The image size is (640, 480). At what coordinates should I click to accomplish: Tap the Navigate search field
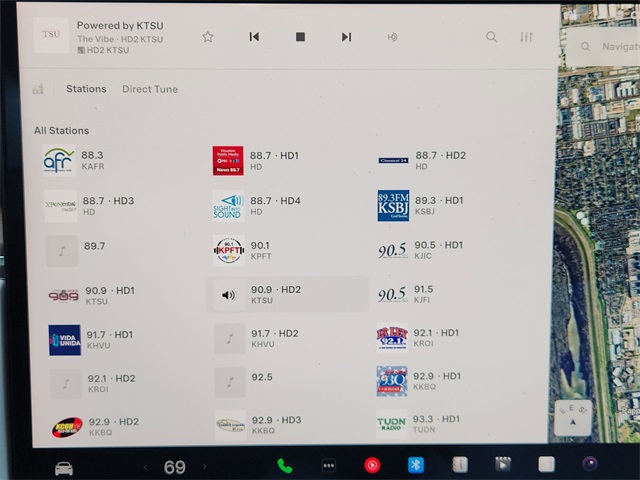coord(604,47)
